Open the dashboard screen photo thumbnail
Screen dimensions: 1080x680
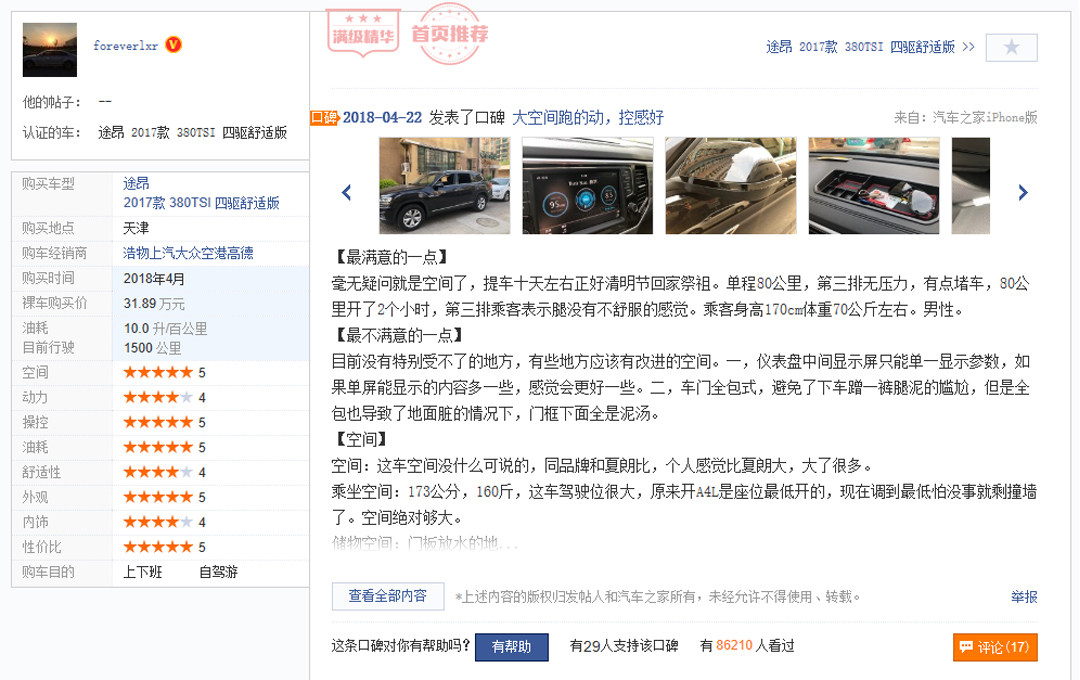(587, 186)
